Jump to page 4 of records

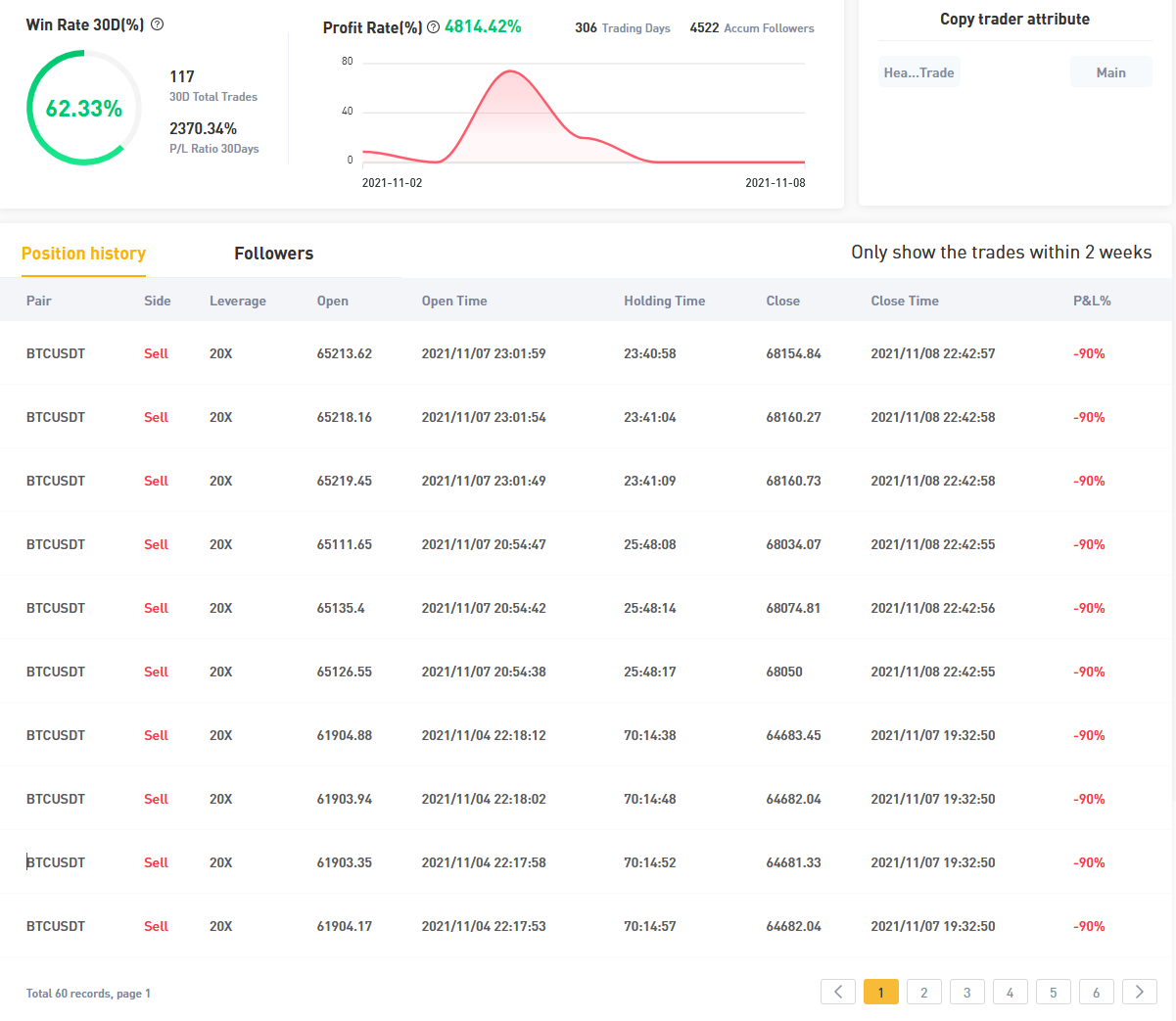pos(1011,992)
